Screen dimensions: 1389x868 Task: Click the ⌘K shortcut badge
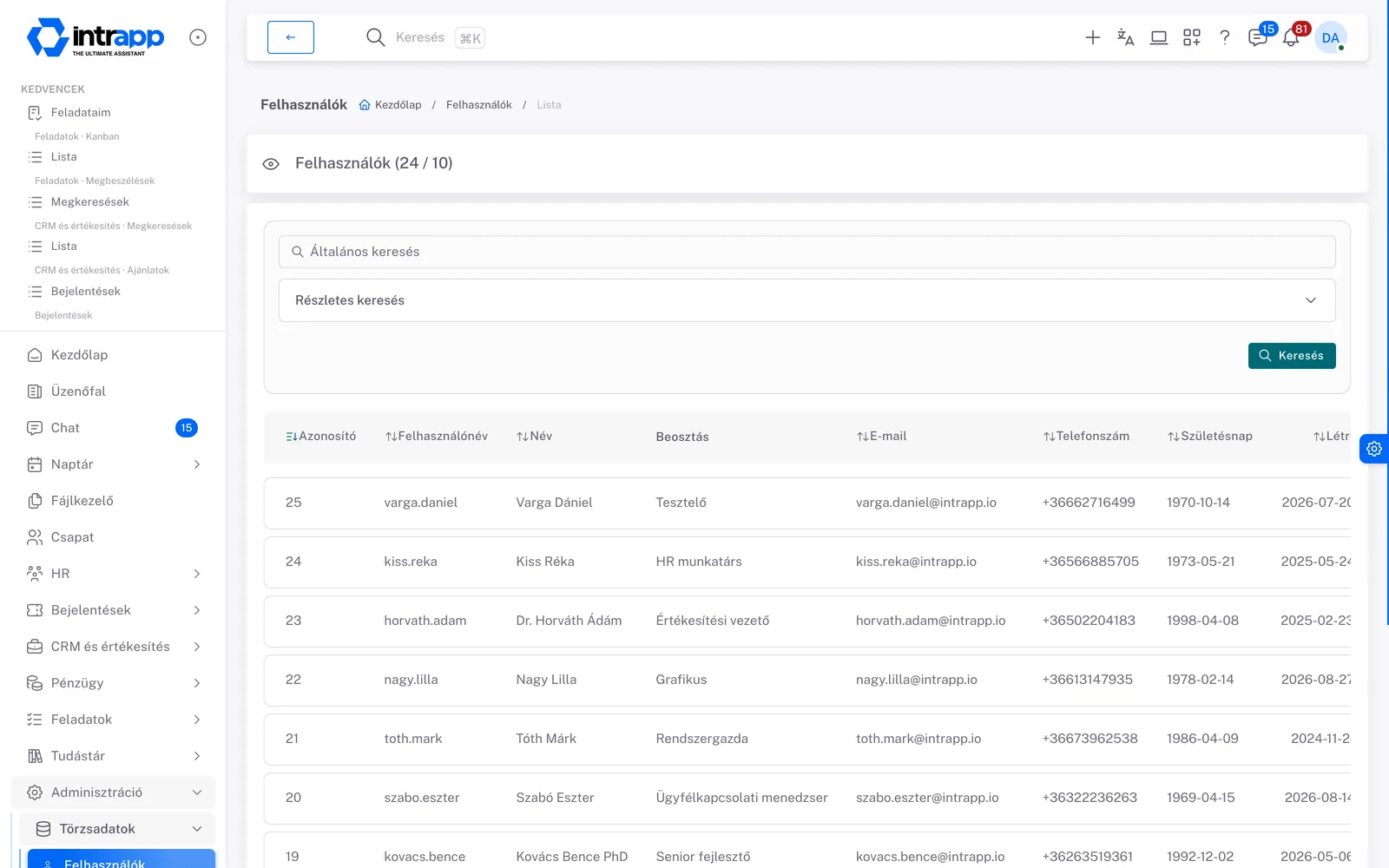470,38
